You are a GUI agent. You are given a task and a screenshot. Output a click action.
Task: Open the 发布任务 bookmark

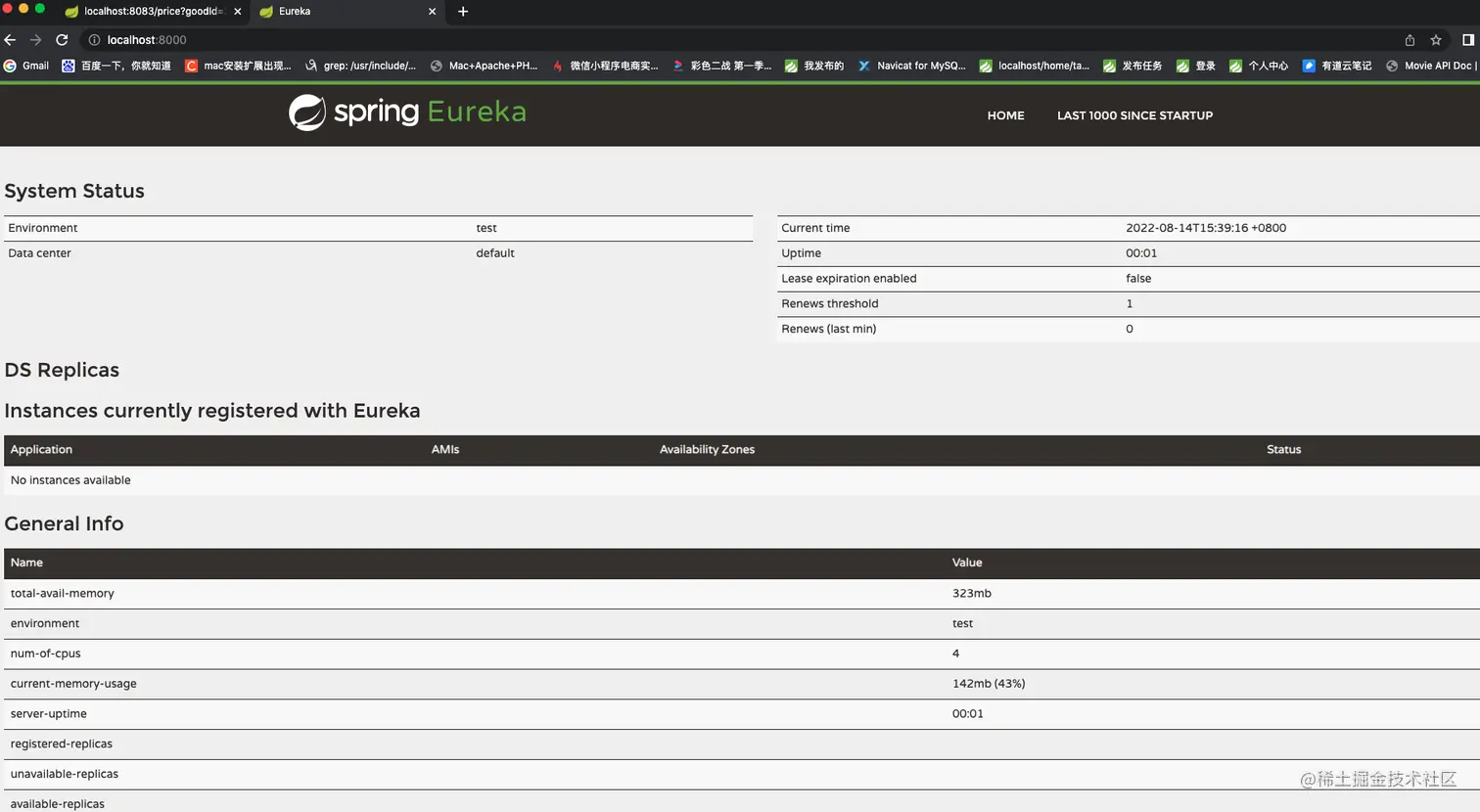(1133, 66)
